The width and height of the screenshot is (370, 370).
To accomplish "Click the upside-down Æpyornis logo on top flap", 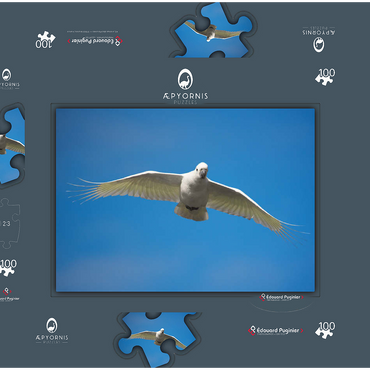I will coord(319,40).
